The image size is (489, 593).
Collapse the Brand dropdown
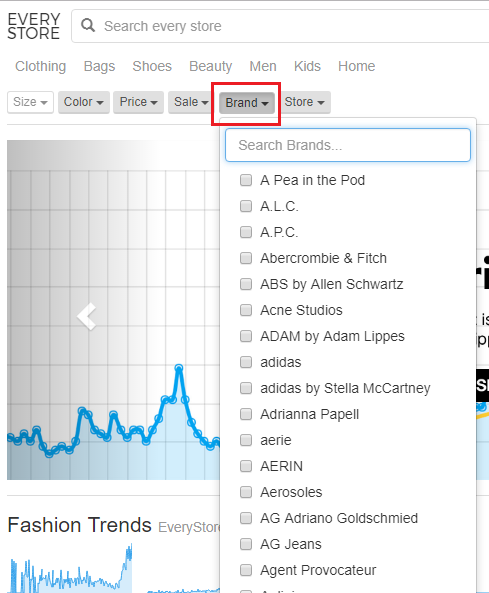coord(247,102)
